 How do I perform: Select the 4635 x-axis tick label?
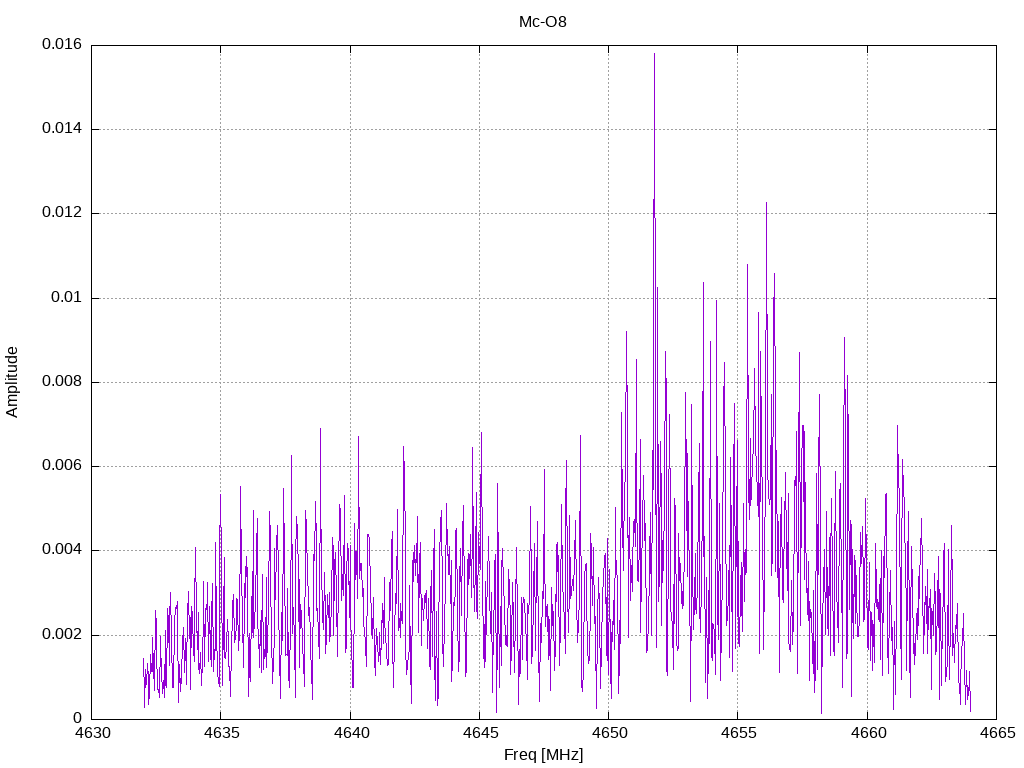coord(221,733)
